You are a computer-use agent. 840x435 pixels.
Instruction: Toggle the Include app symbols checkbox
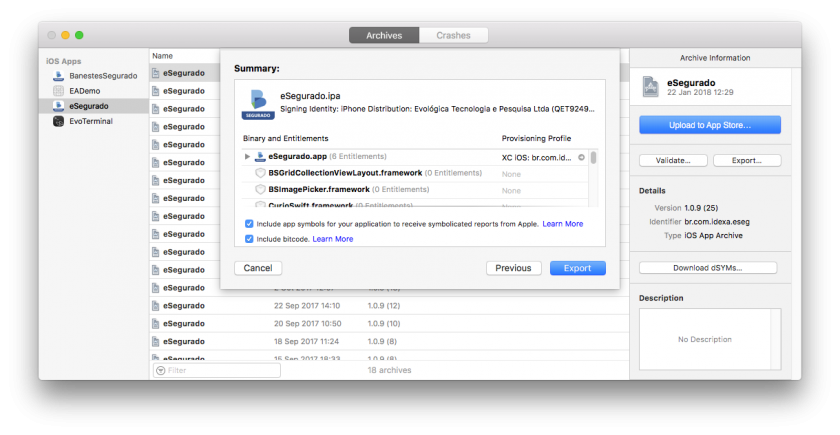249,224
